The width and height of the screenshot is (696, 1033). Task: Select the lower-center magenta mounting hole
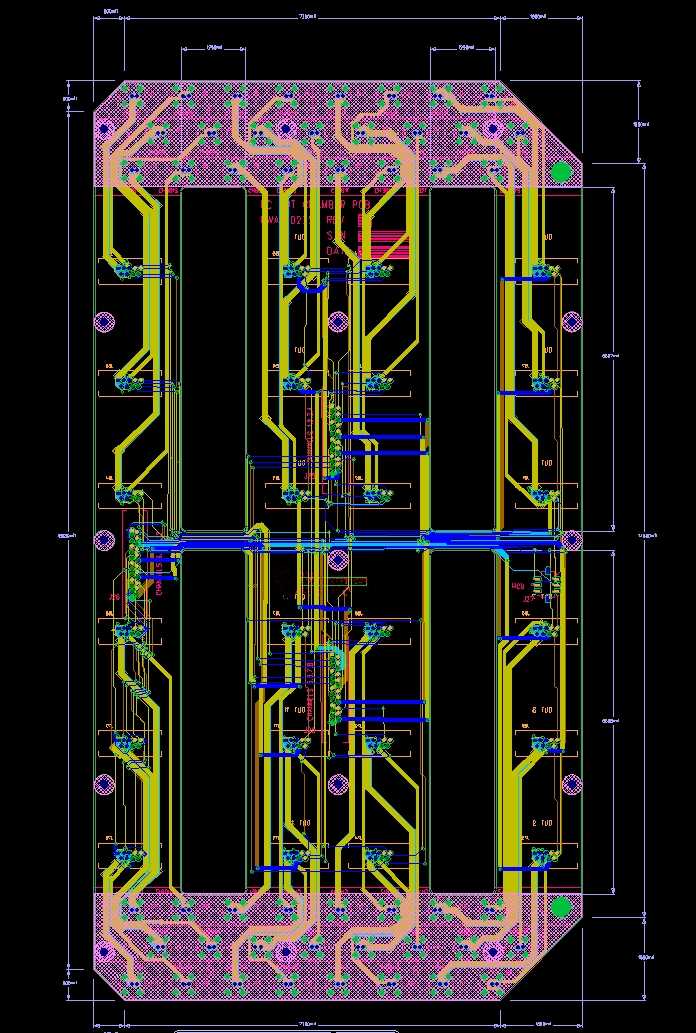pos(338,784)
